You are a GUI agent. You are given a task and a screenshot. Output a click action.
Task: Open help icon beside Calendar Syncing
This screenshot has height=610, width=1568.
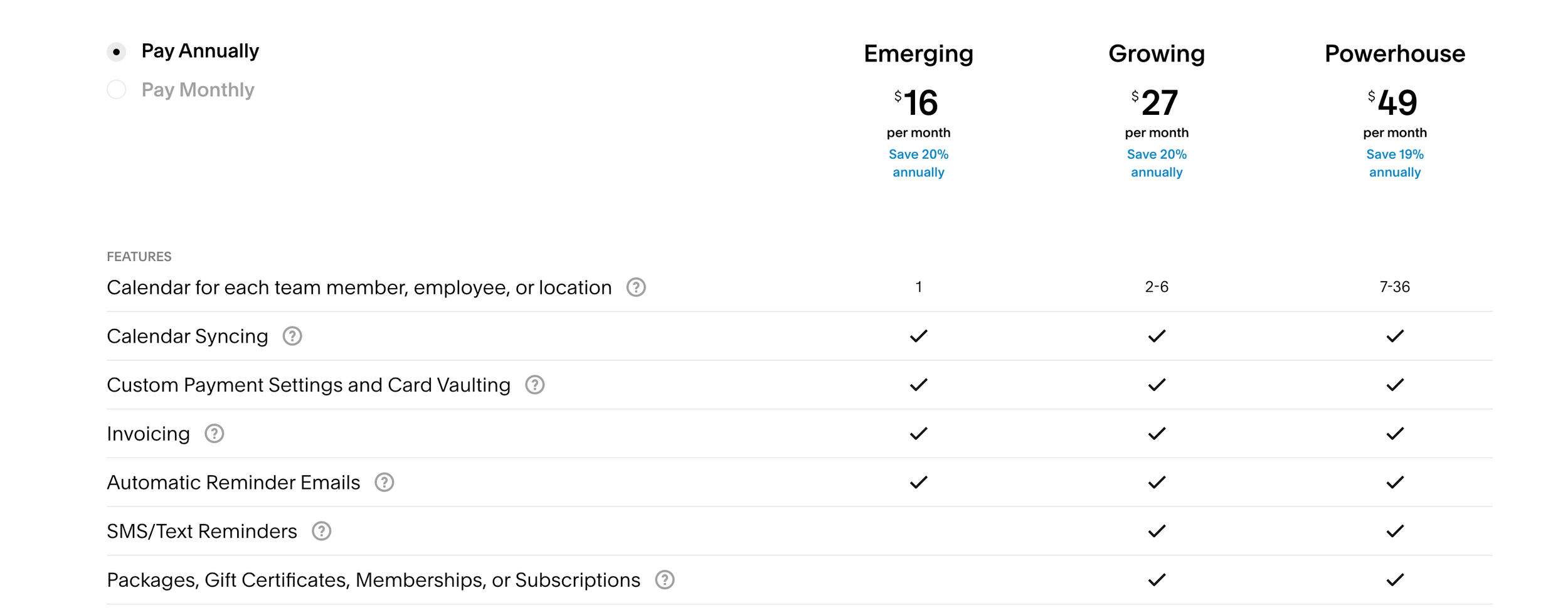pos(292,336)
